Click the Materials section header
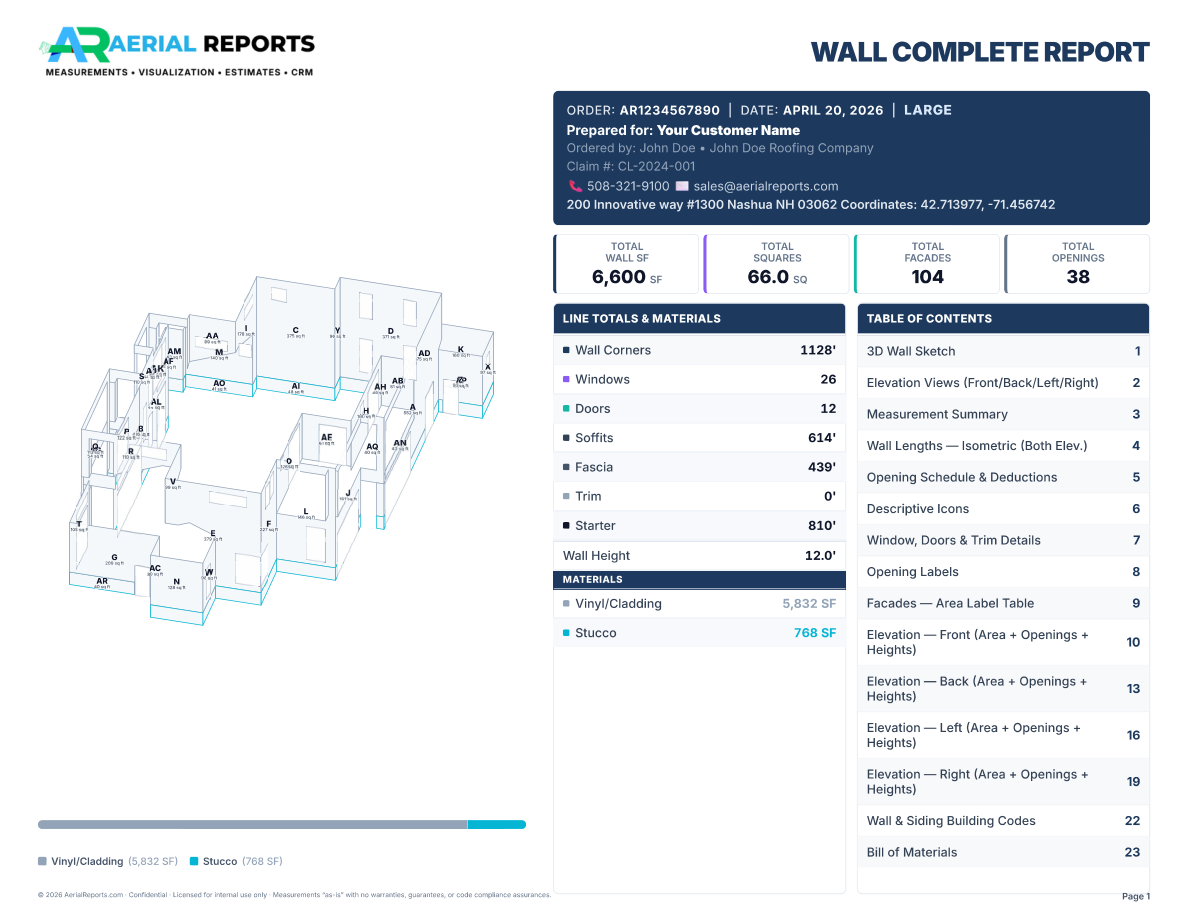 [699, 579]
